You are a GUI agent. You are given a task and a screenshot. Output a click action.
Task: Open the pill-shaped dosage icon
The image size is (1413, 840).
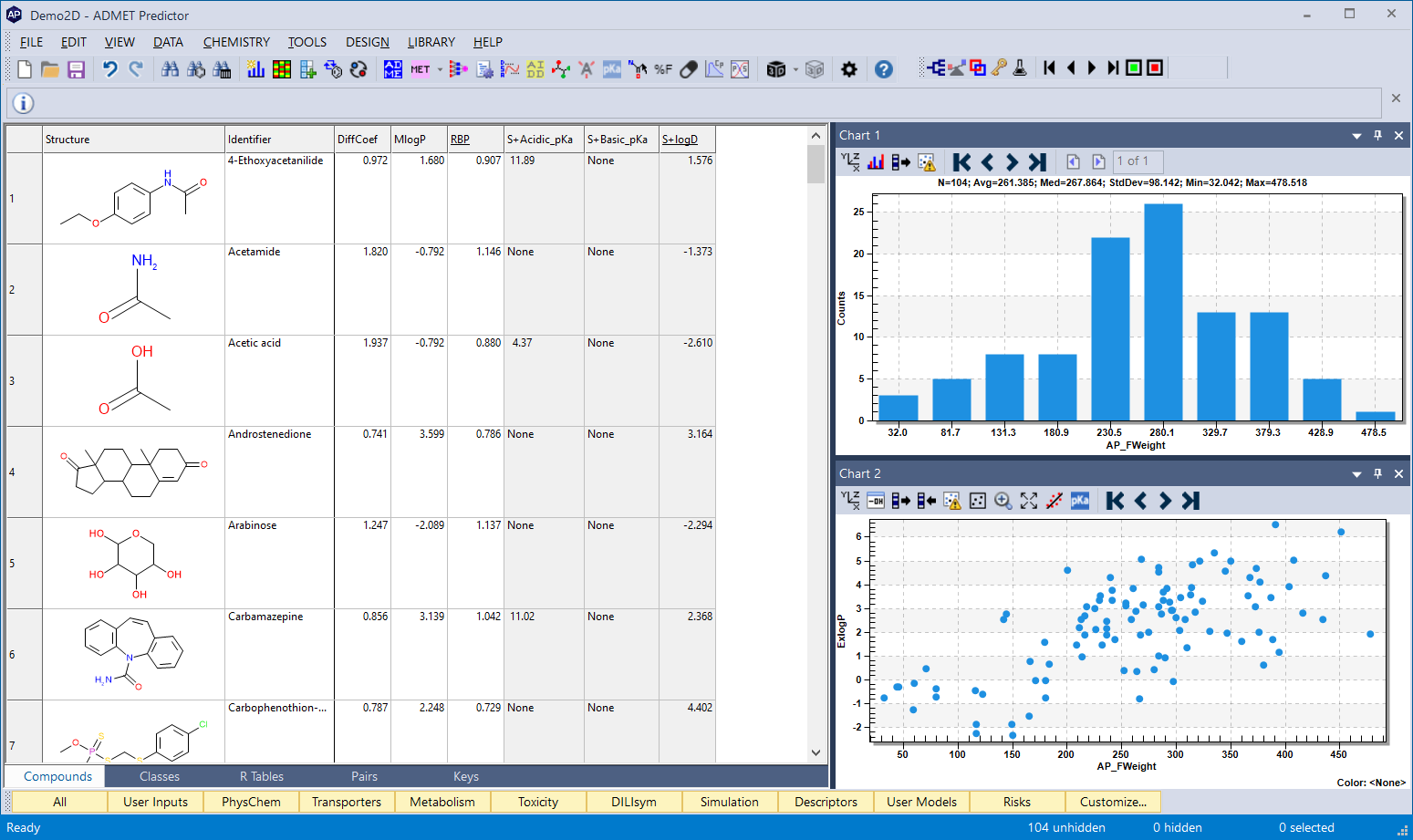point(689,69)
